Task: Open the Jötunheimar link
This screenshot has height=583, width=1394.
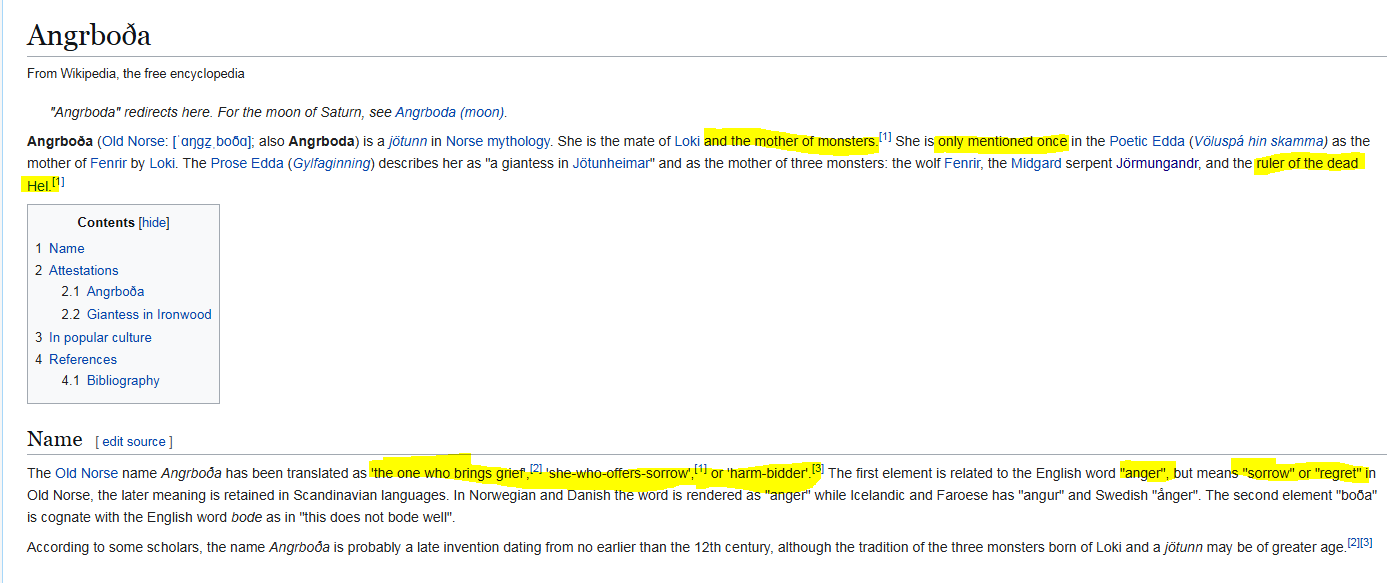Action: (x=611, y=163)
